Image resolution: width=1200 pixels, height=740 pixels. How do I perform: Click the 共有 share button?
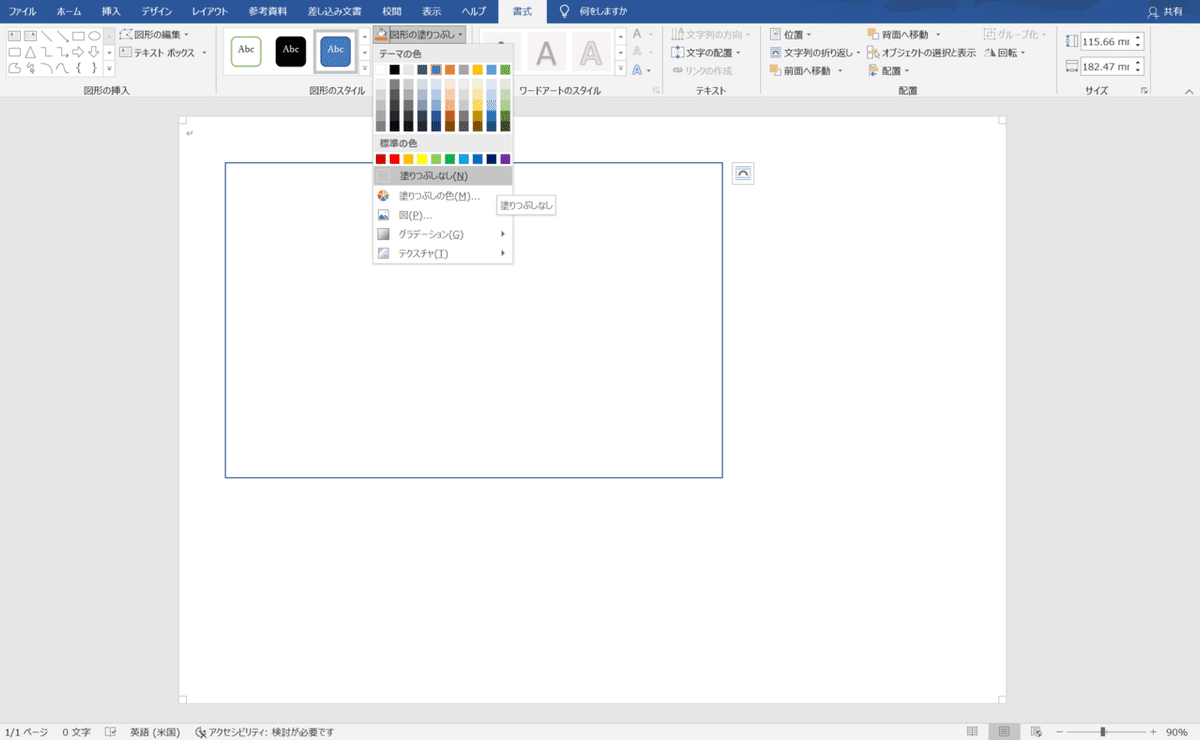[x=1166, y=11]
